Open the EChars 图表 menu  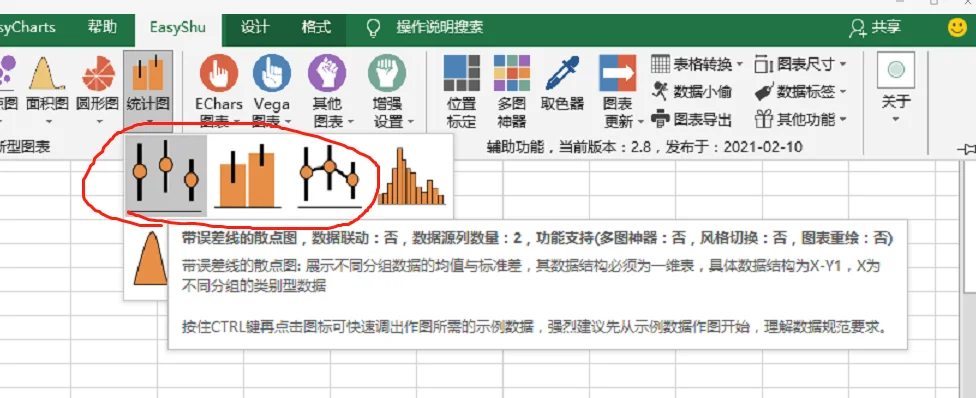(x=218, y=91)
